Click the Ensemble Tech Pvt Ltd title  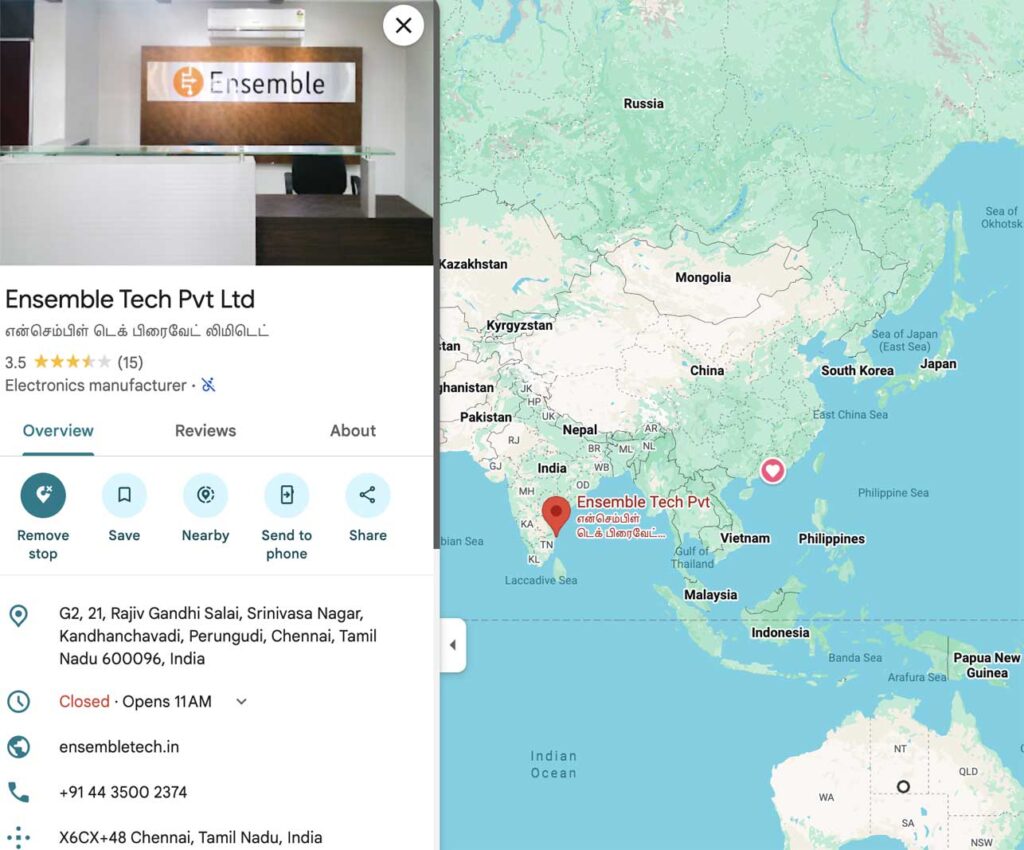pos(130,299)
